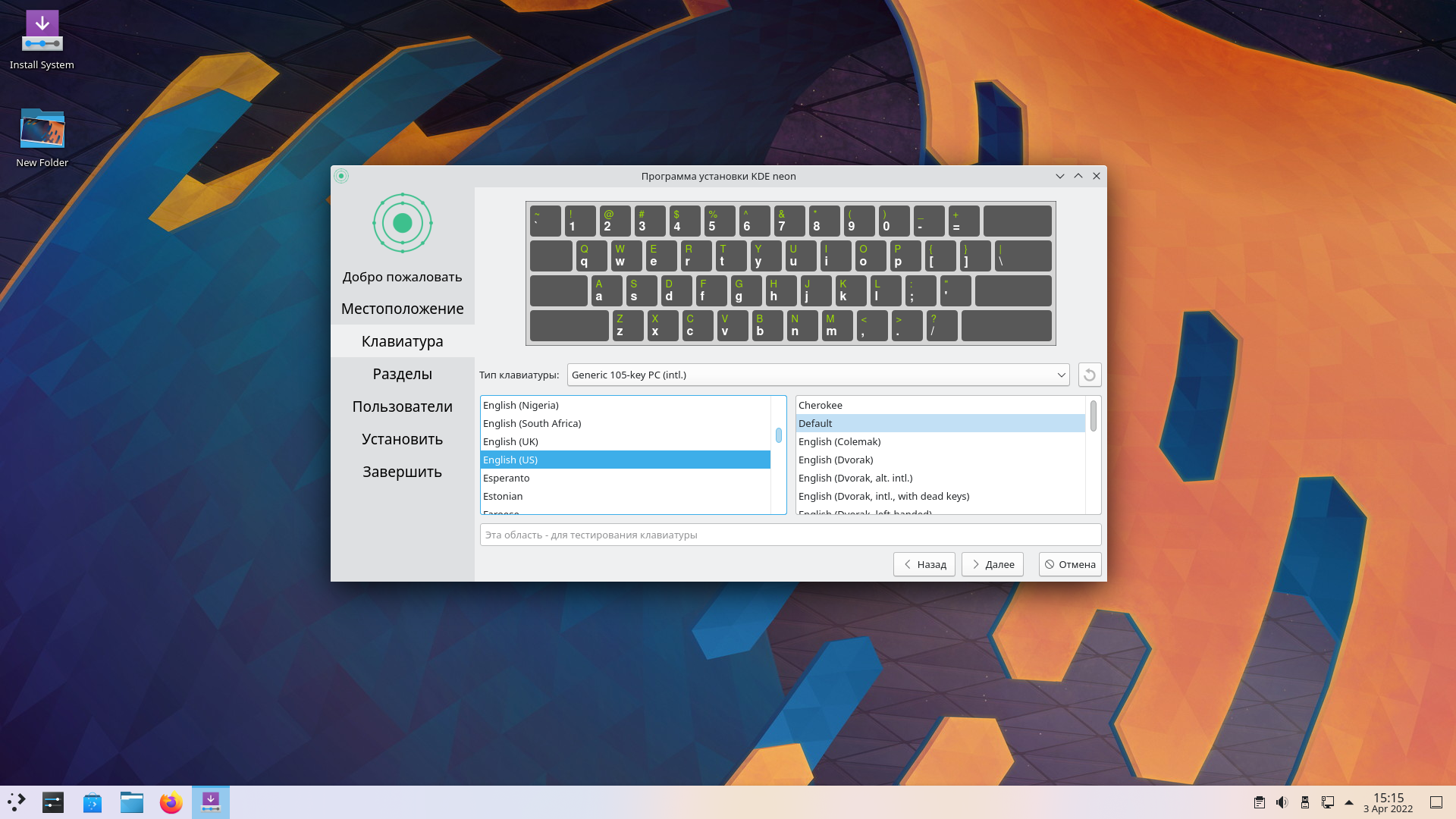Launch Discover software center from taskbar

[93, 802]
